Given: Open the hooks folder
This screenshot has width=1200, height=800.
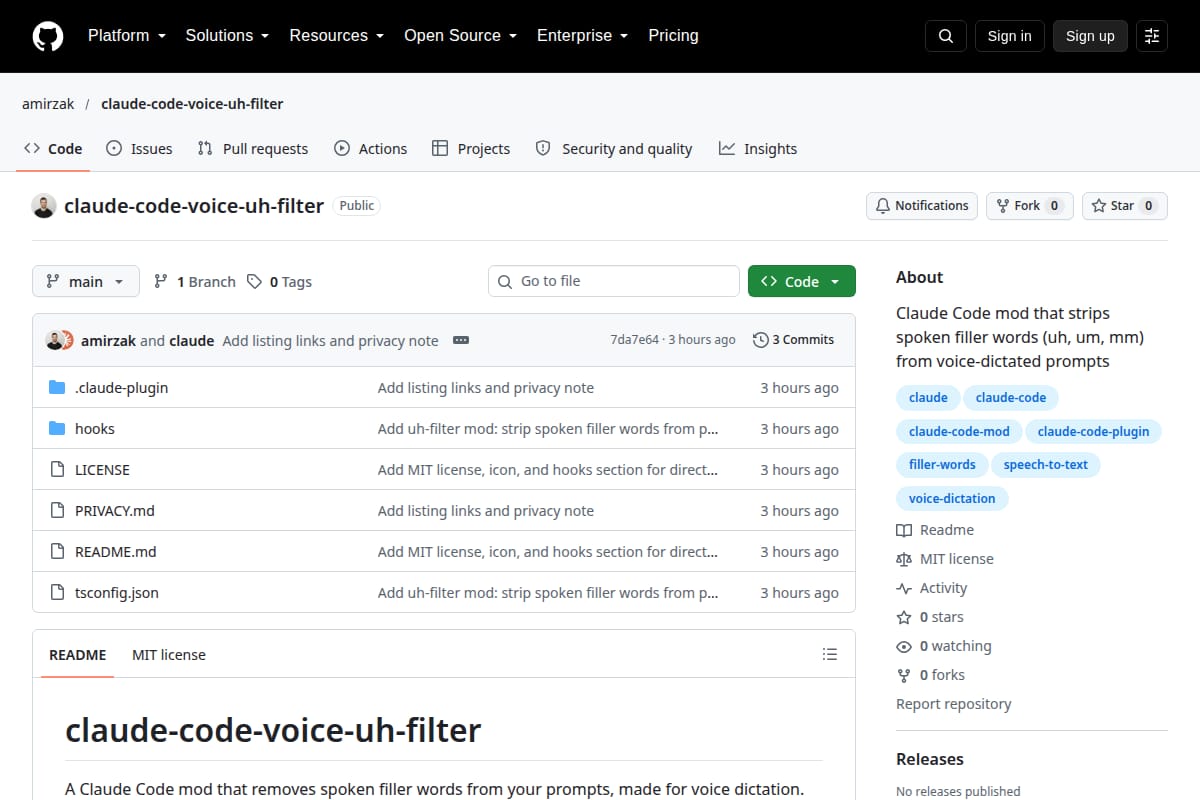Looking at the screenshot, I should click(x=95, y=429).
